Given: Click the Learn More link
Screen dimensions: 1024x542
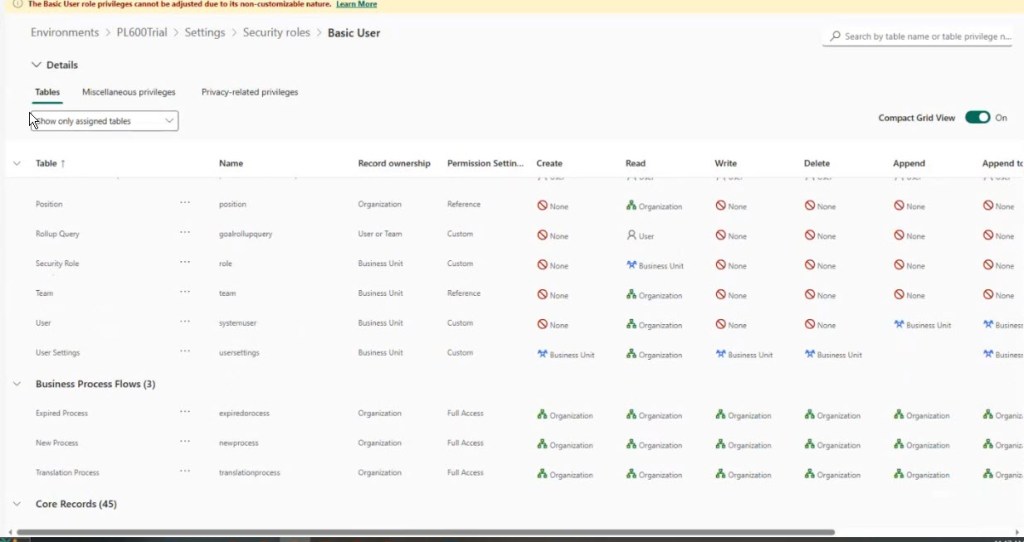Looking at the screenshot, I should click(x=356, y=4).
